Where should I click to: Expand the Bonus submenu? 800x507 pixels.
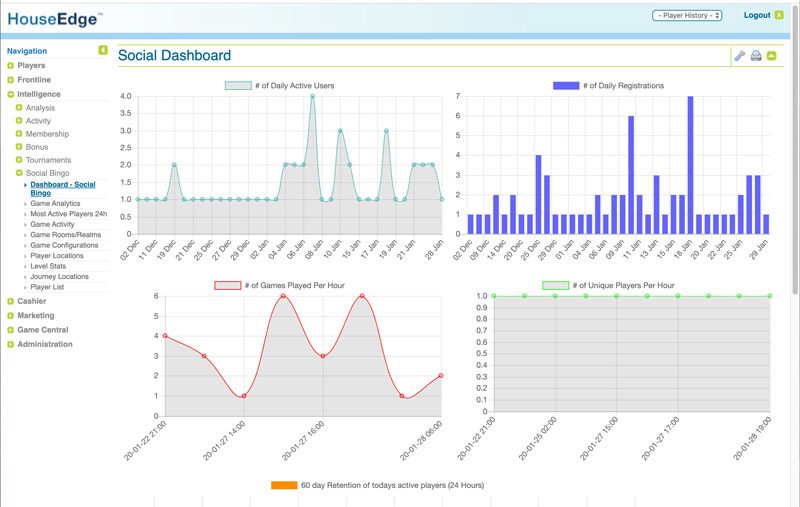[19, 147]
